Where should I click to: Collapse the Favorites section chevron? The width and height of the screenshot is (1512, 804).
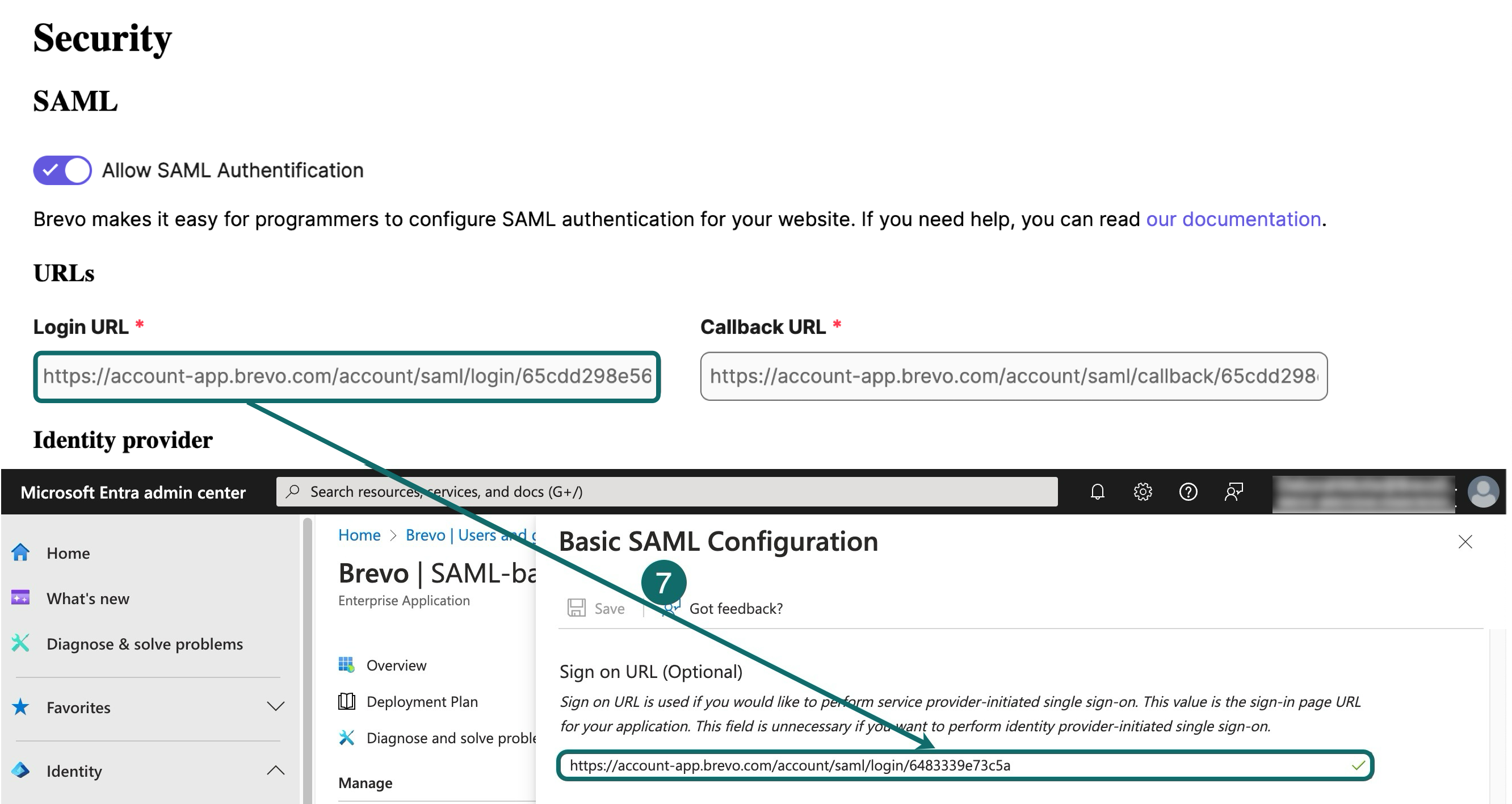(x=276, y=707)
